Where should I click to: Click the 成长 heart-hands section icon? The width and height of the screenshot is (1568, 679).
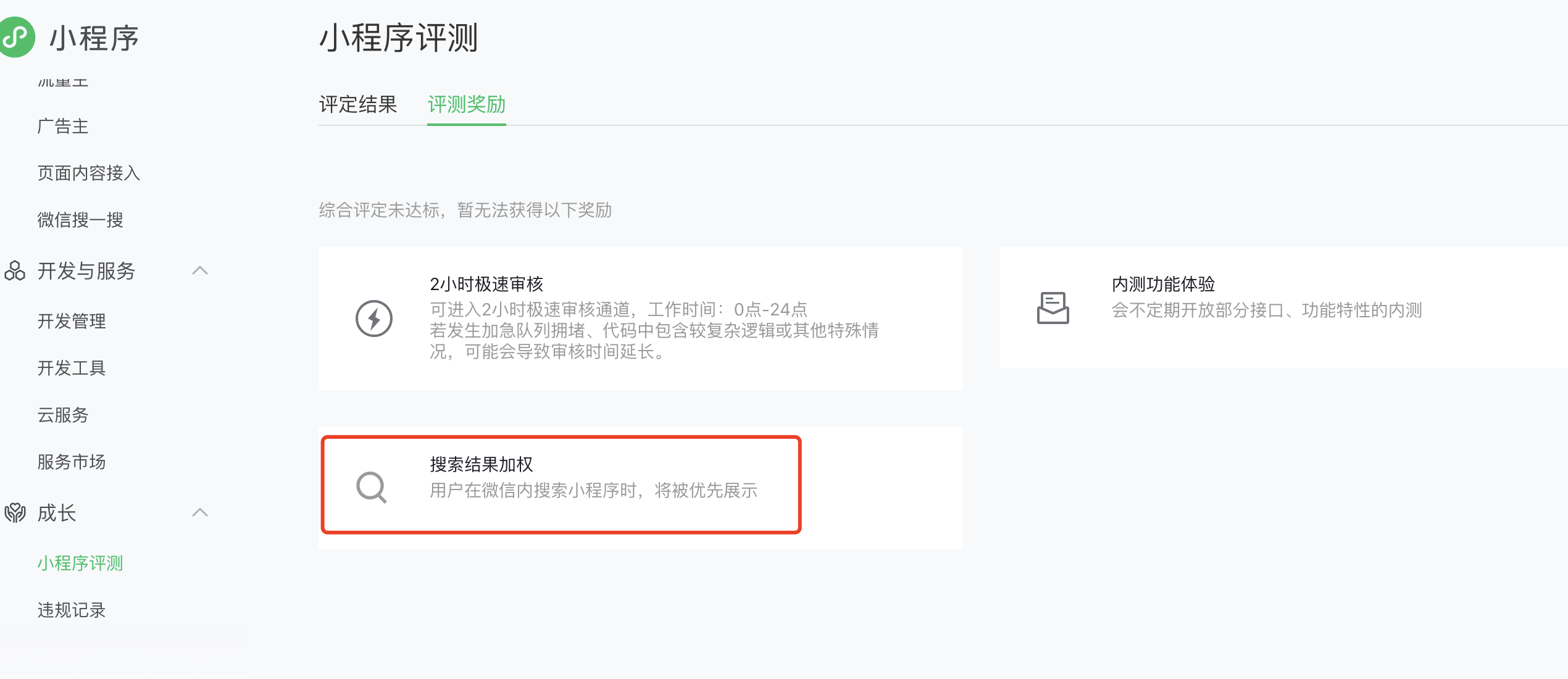(15, 512)
